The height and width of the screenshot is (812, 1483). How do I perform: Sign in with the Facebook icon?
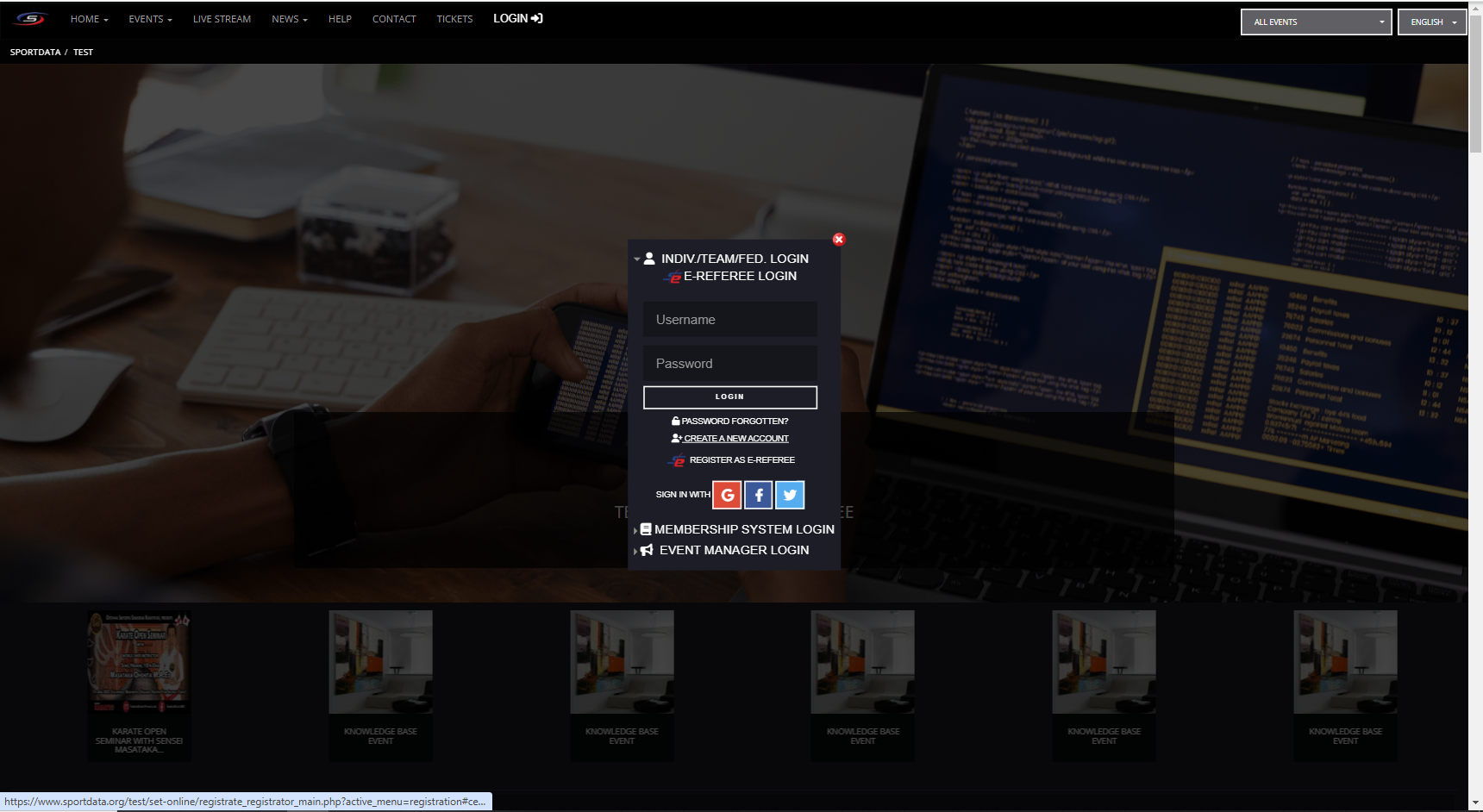(x=758, y=495)
